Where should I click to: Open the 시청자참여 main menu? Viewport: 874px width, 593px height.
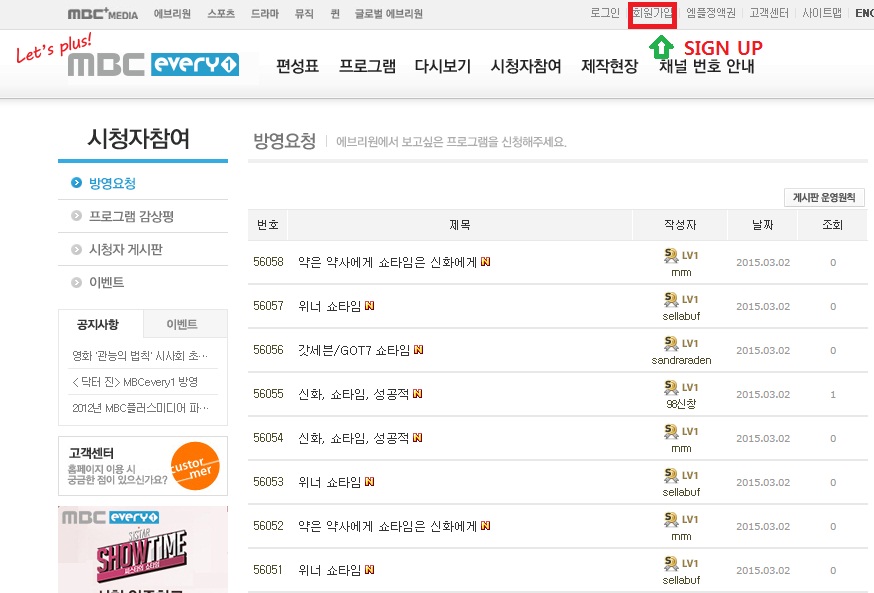(x=526, y=66)
